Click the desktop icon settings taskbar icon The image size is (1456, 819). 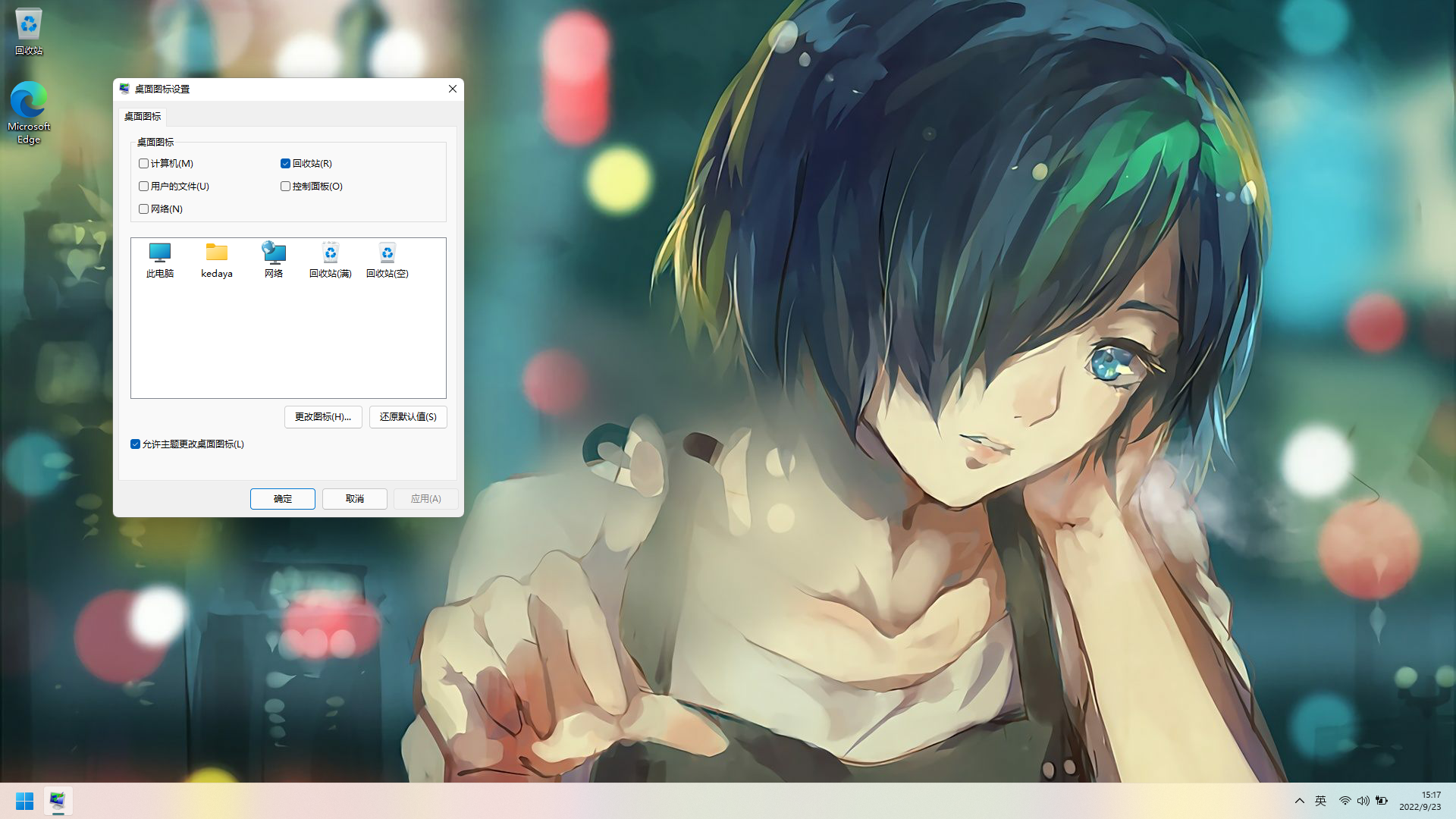58,801
